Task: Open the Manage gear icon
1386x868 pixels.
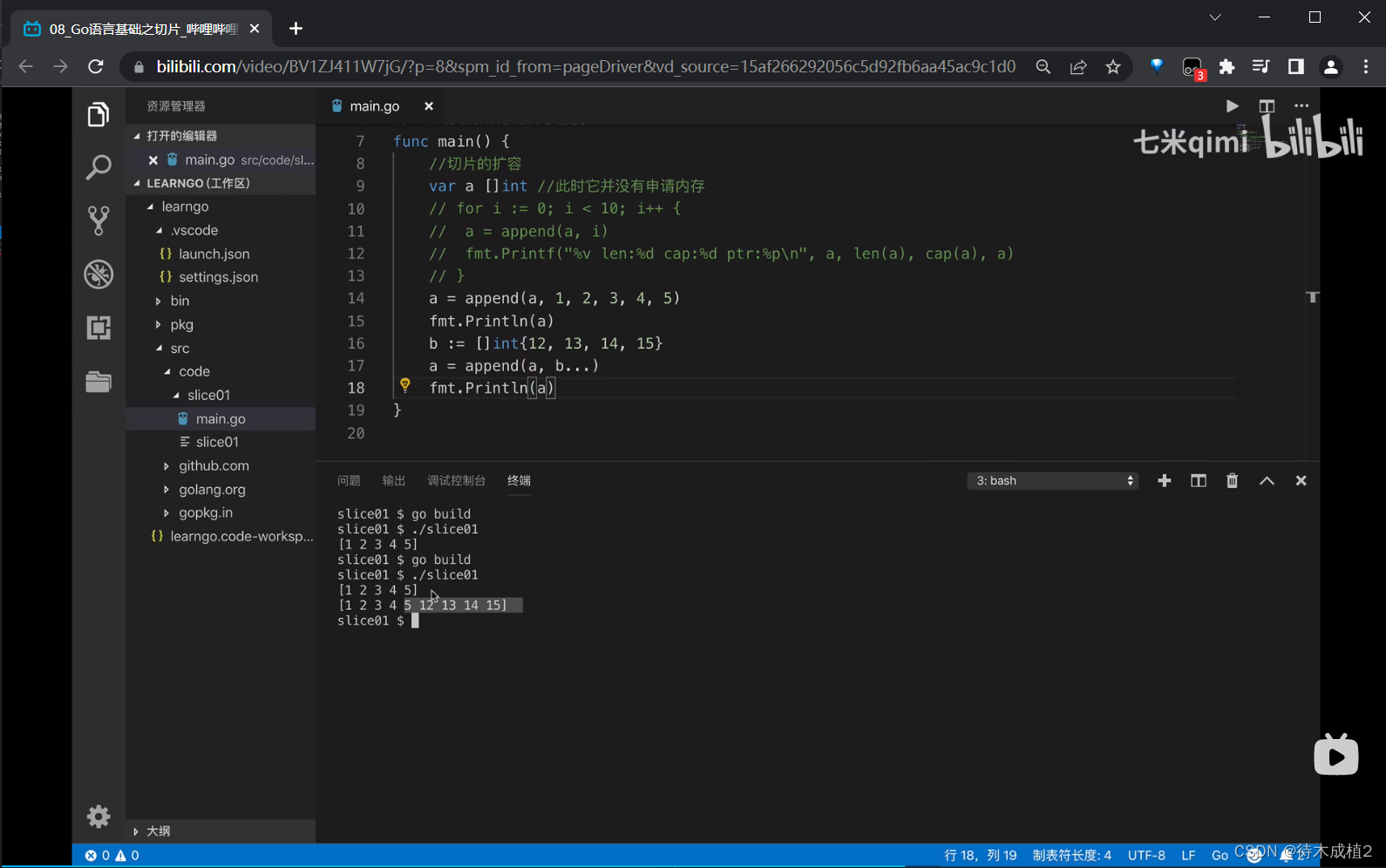Action: pos(99,817)
